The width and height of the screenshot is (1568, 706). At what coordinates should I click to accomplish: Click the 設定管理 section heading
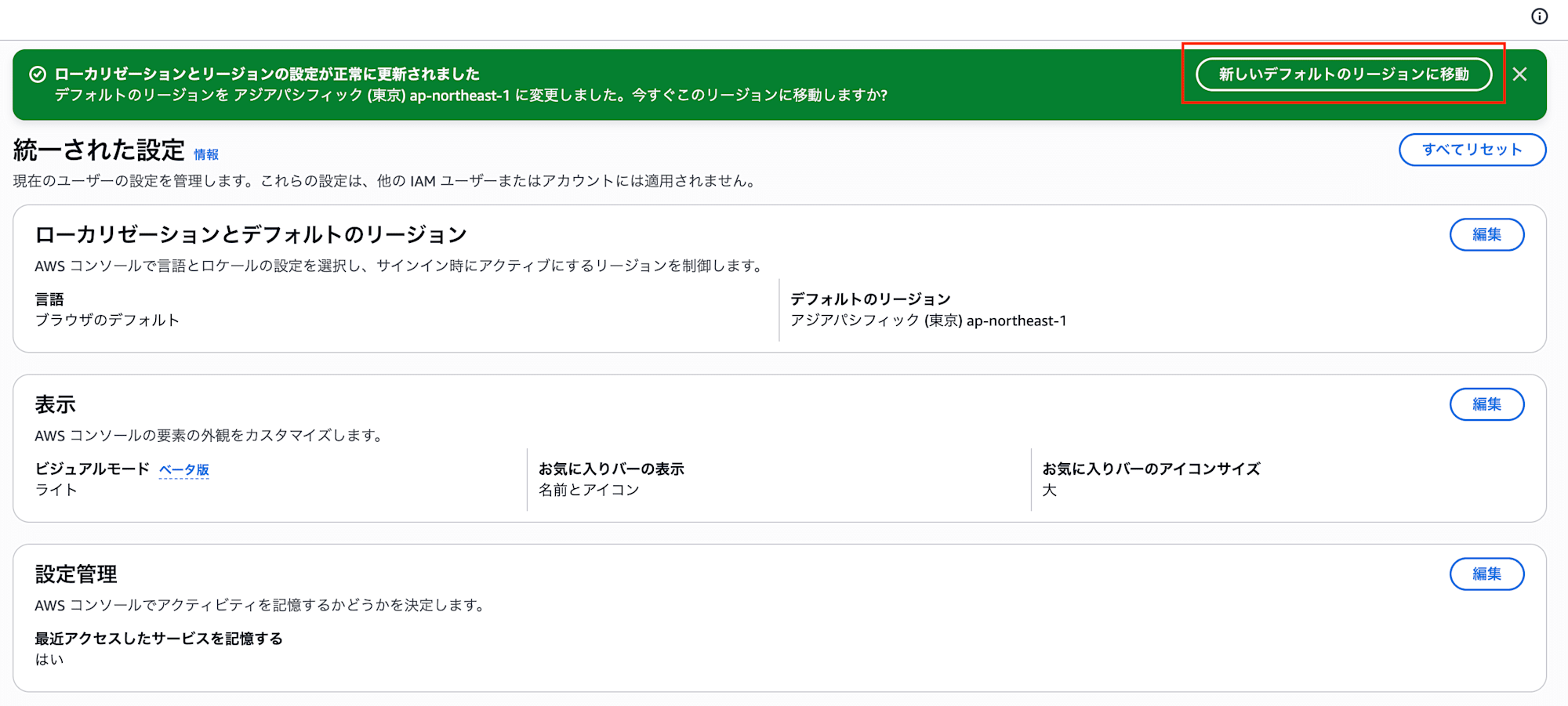[x=74, y=574]
